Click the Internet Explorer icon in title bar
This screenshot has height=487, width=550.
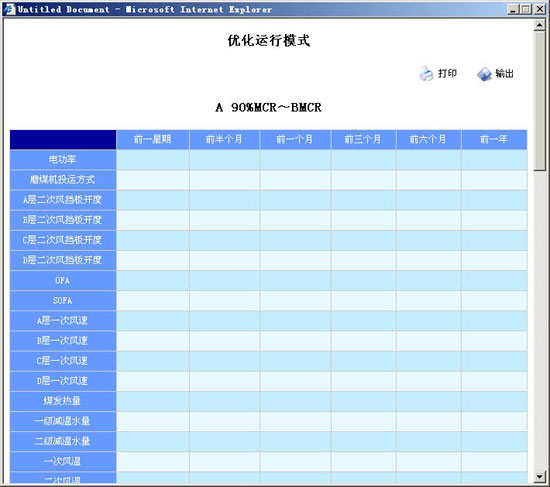click(x=9, y=9)
